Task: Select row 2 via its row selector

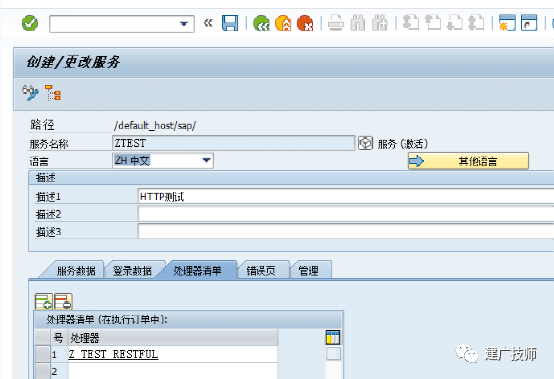Action: [x=42, y=371]
